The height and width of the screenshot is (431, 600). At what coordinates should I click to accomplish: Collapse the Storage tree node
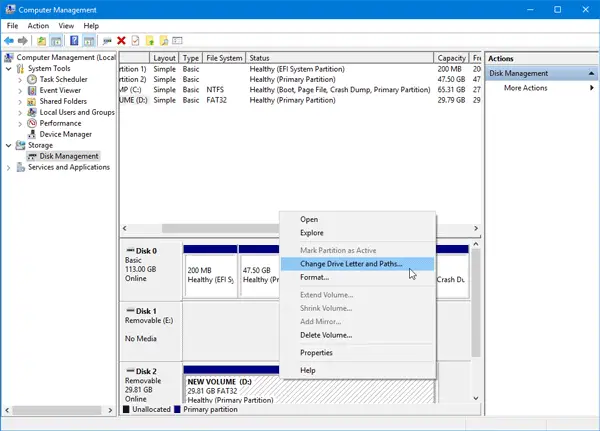8,145
